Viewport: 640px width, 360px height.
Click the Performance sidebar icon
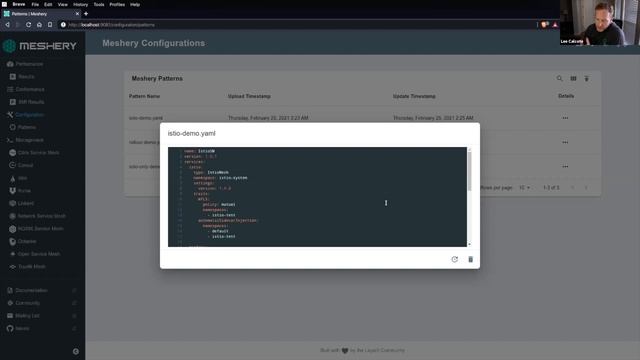[10, 64]
